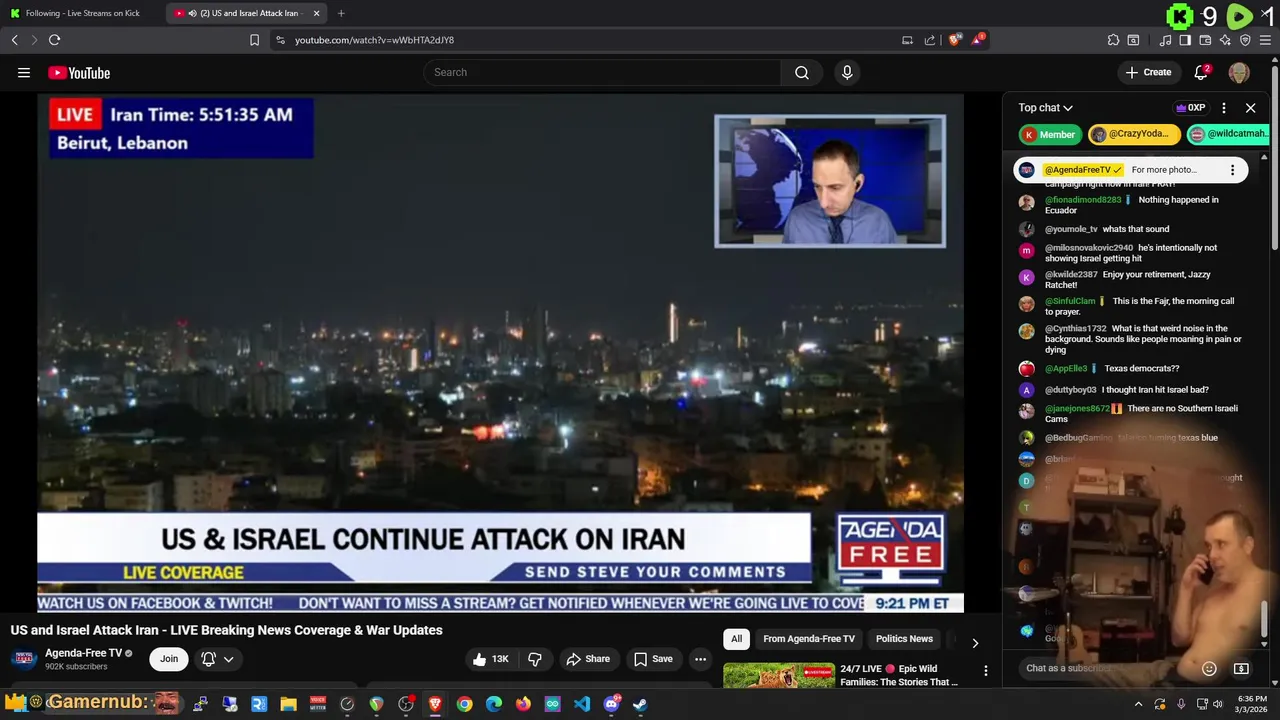
Task: Start voice search with the microphone icon
Action: pos(847,72)
